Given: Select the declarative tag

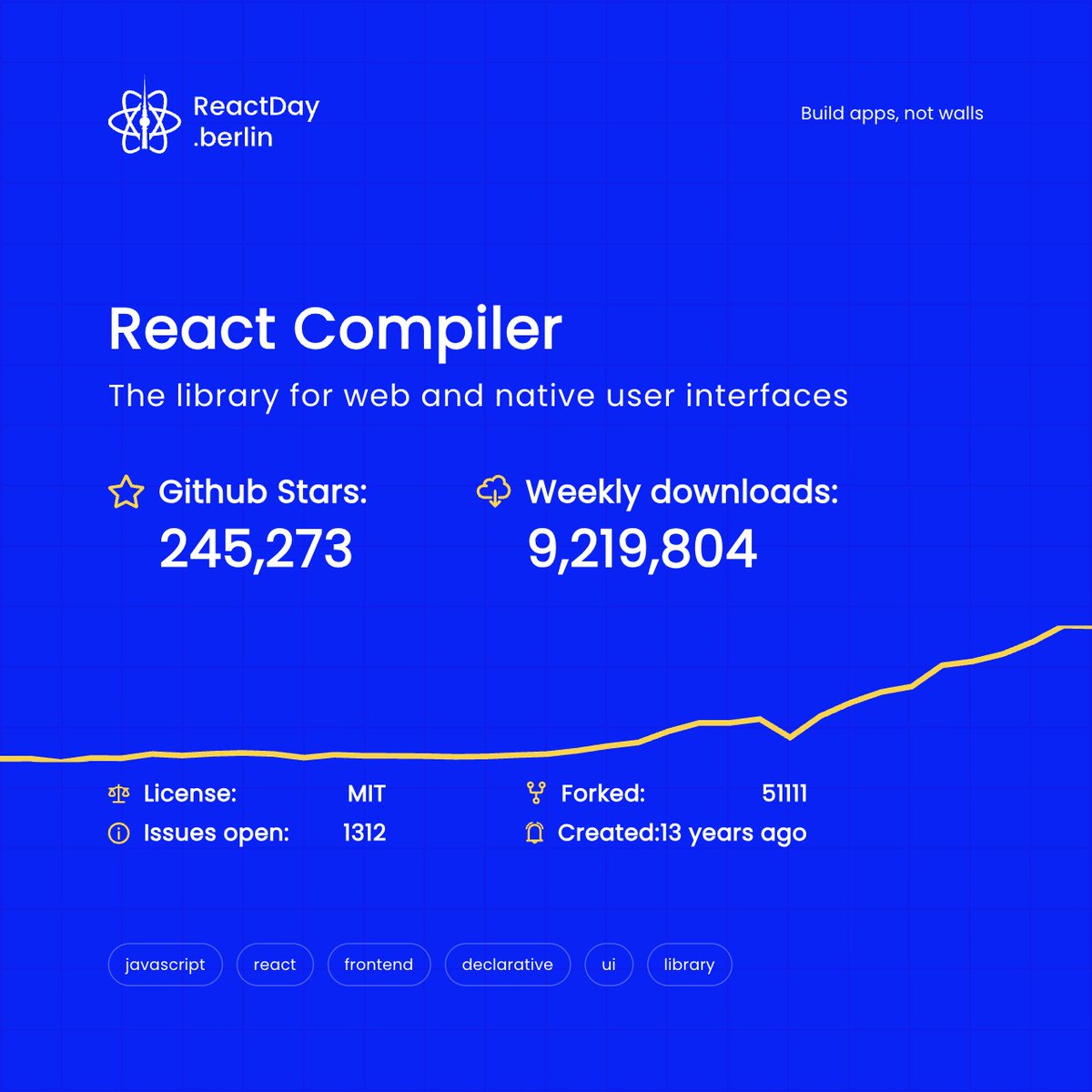Looking at the screenshot, I should pyautogui.click(x=508, y=965).
